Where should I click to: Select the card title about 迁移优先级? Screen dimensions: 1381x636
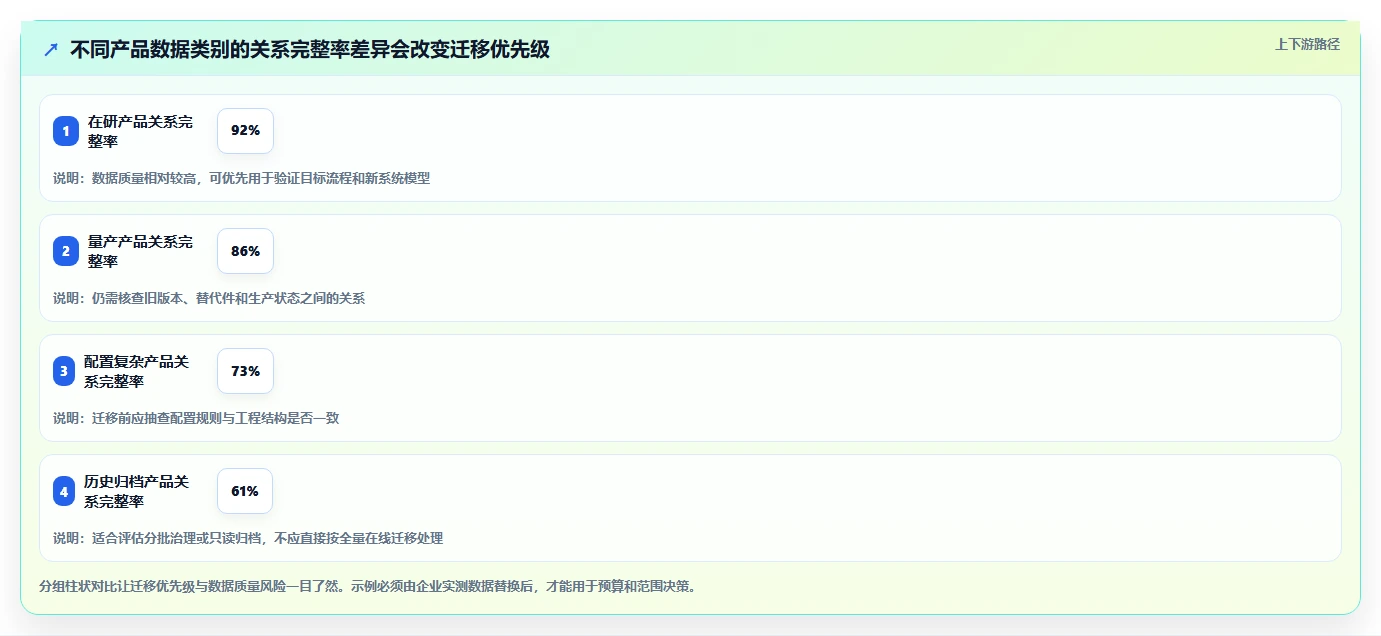[310, 49]
